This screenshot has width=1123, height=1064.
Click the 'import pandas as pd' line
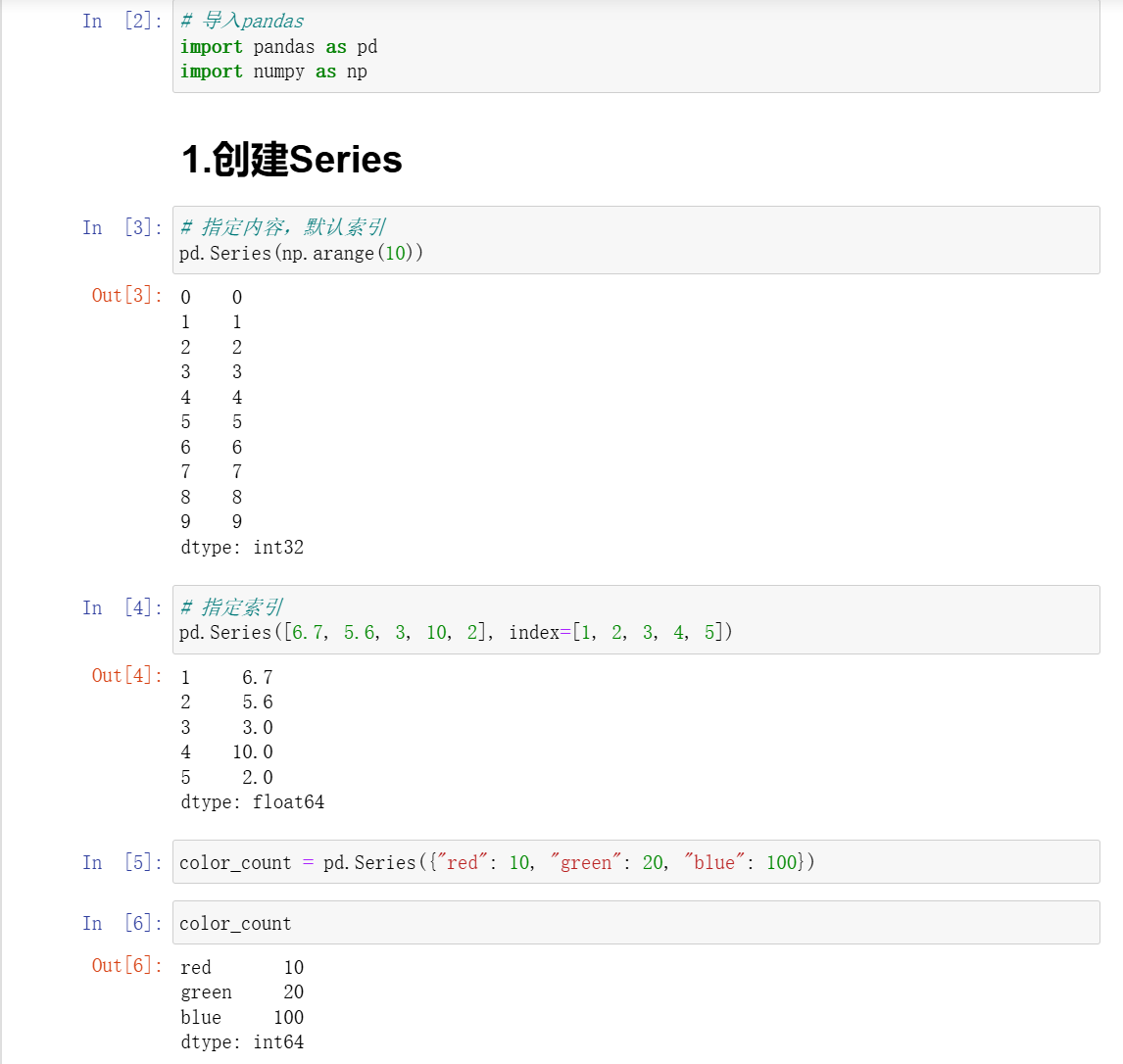[x=278, y=47]
